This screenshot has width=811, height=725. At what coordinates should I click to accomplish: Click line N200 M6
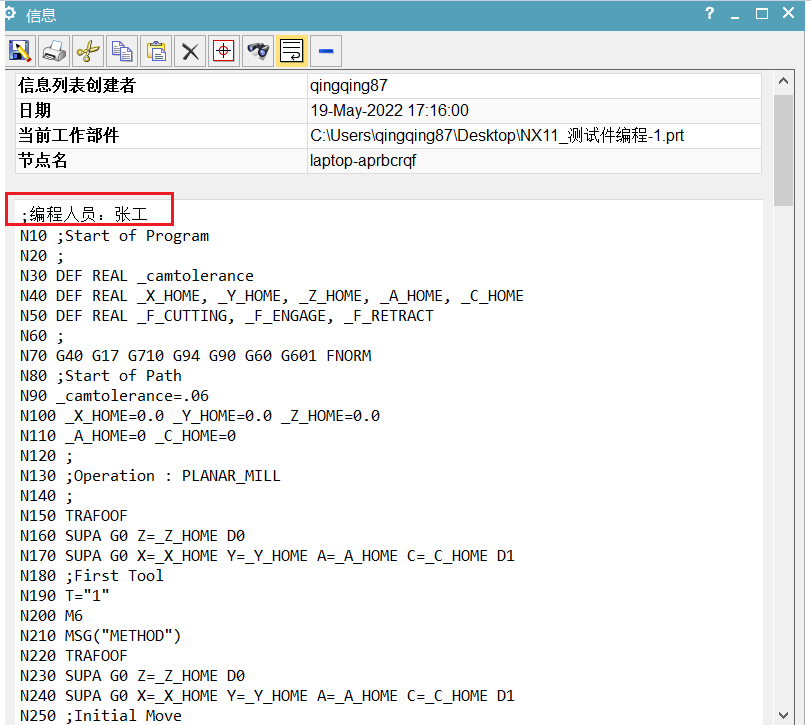tap(51, 616)
